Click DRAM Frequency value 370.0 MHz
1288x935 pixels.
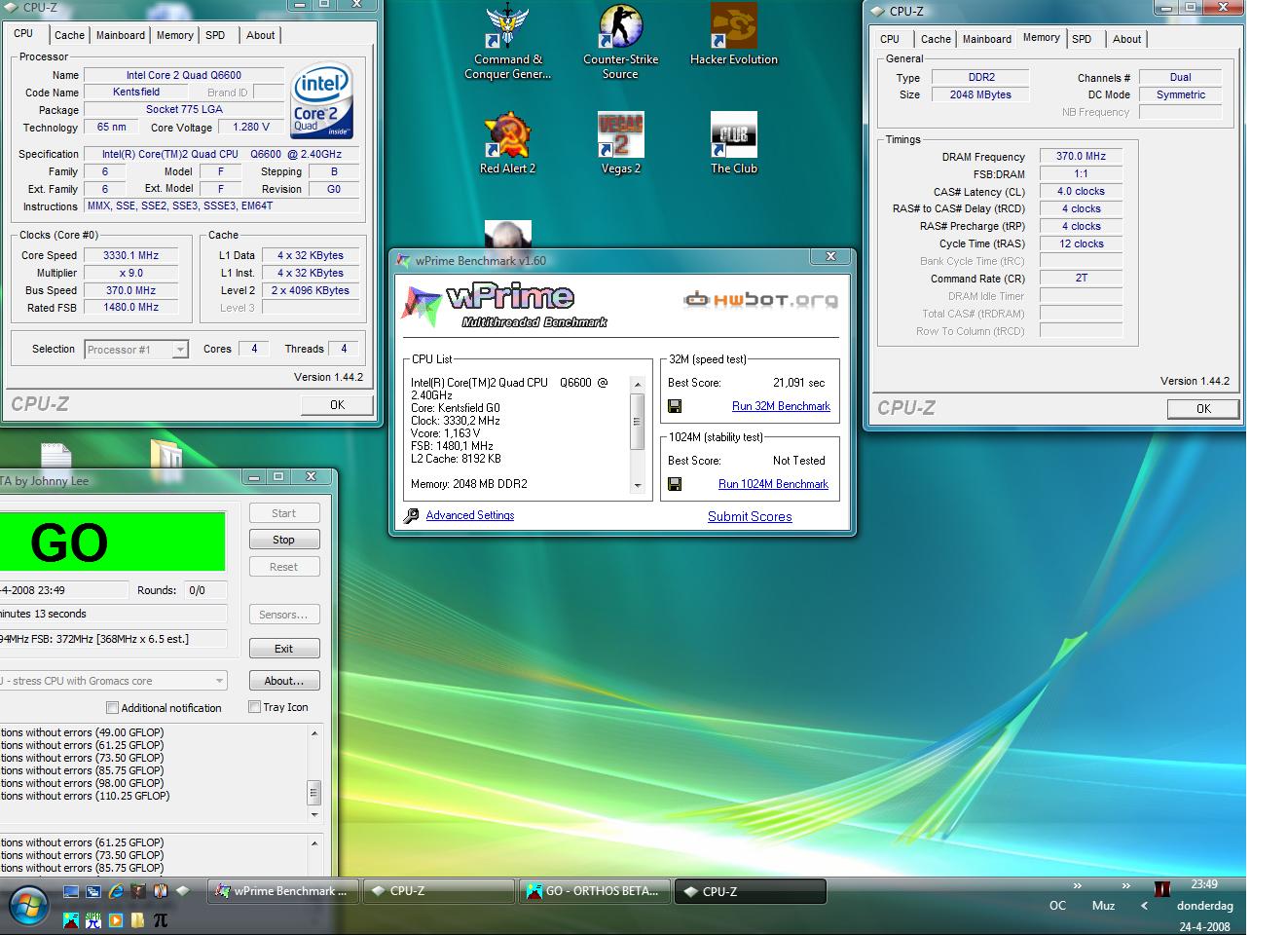click(1081, 156)
